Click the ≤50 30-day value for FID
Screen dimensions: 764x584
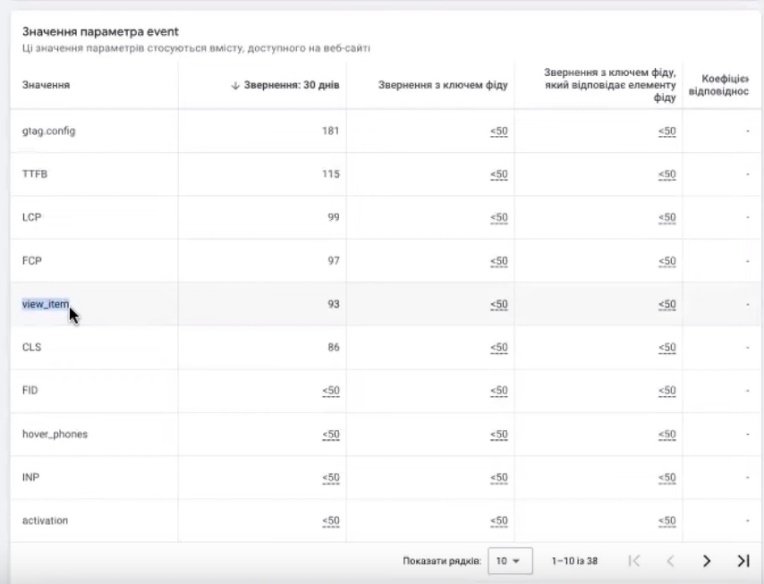(x=331, y=391)
